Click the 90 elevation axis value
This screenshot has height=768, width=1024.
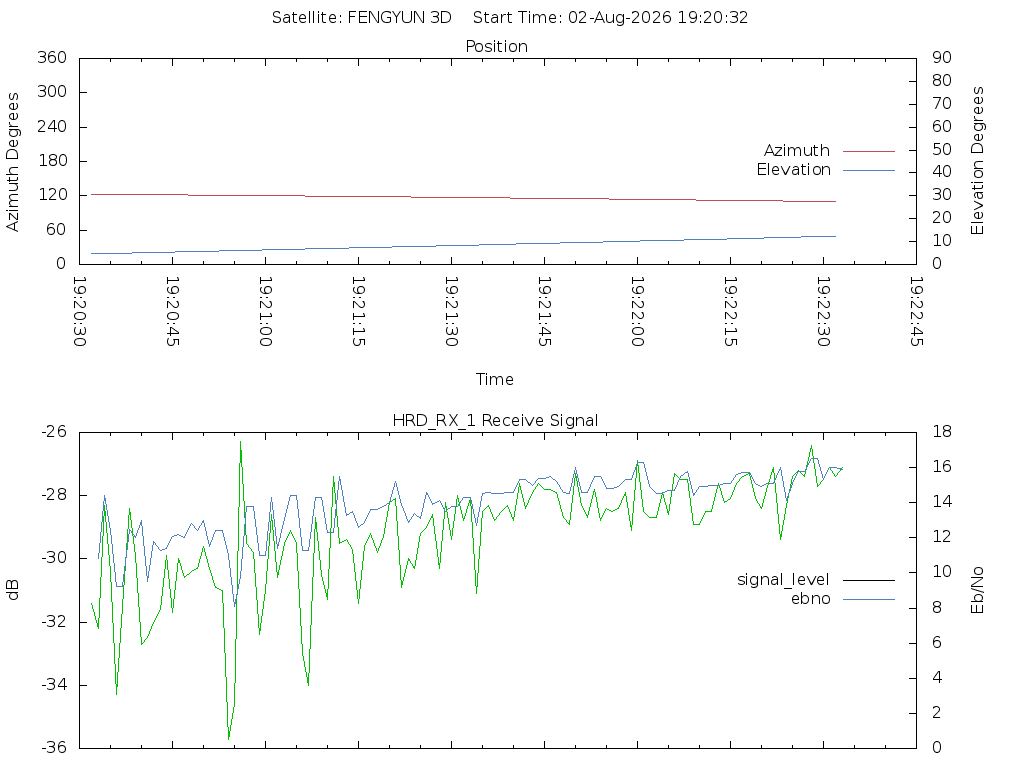942,57
